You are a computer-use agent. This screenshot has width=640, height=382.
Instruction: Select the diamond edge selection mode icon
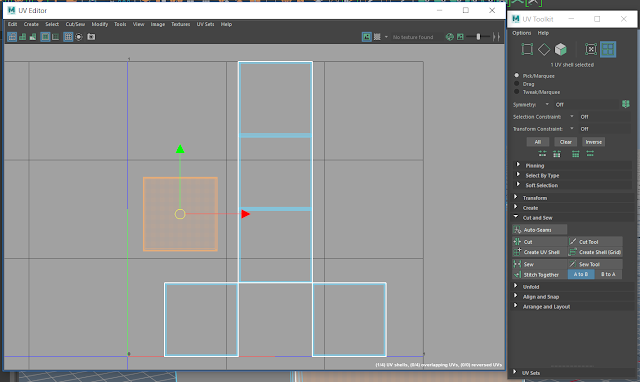pyautogui.click(x=544, y=49)
